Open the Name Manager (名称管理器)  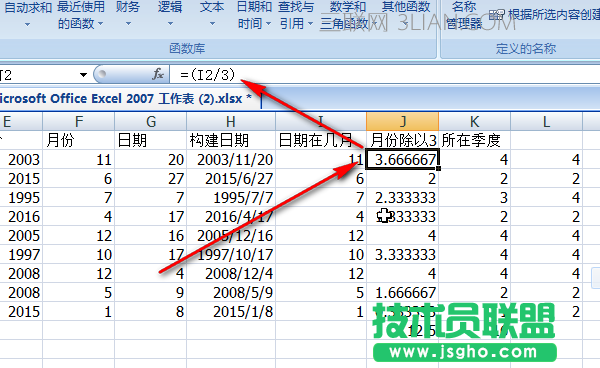[464, 15]
